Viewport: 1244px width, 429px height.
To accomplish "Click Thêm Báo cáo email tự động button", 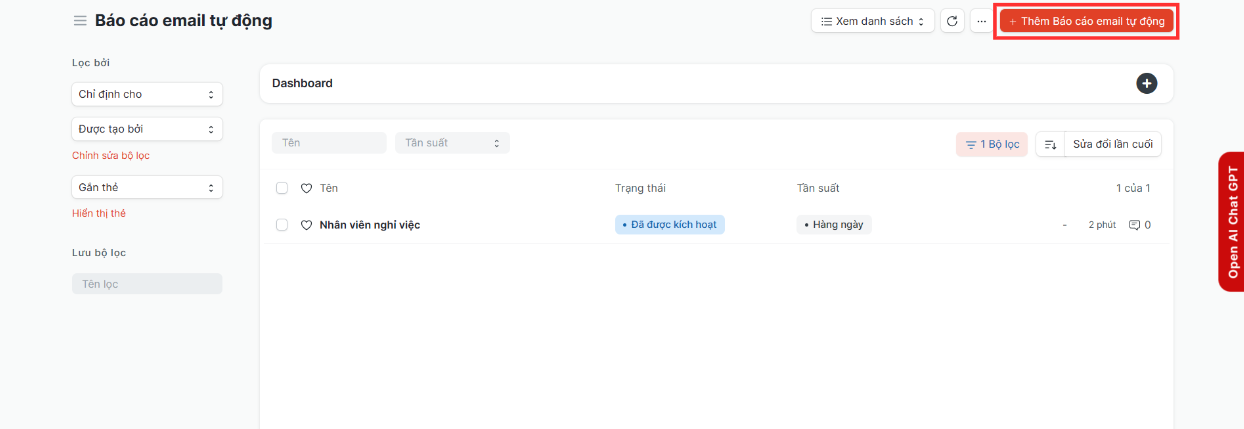I will (x=1087, y=21).
